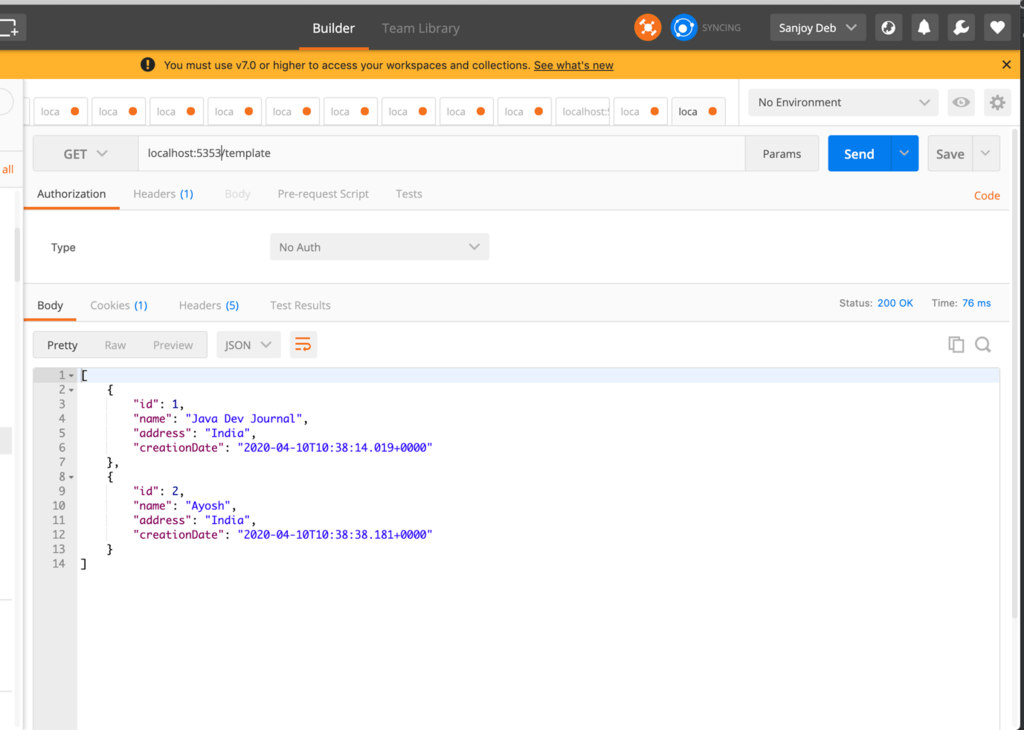Image resolution: width=1024 pixels, height=730 pixels.
Task: Open the Interceptor globe icon
Action: [x=887, y=27]
